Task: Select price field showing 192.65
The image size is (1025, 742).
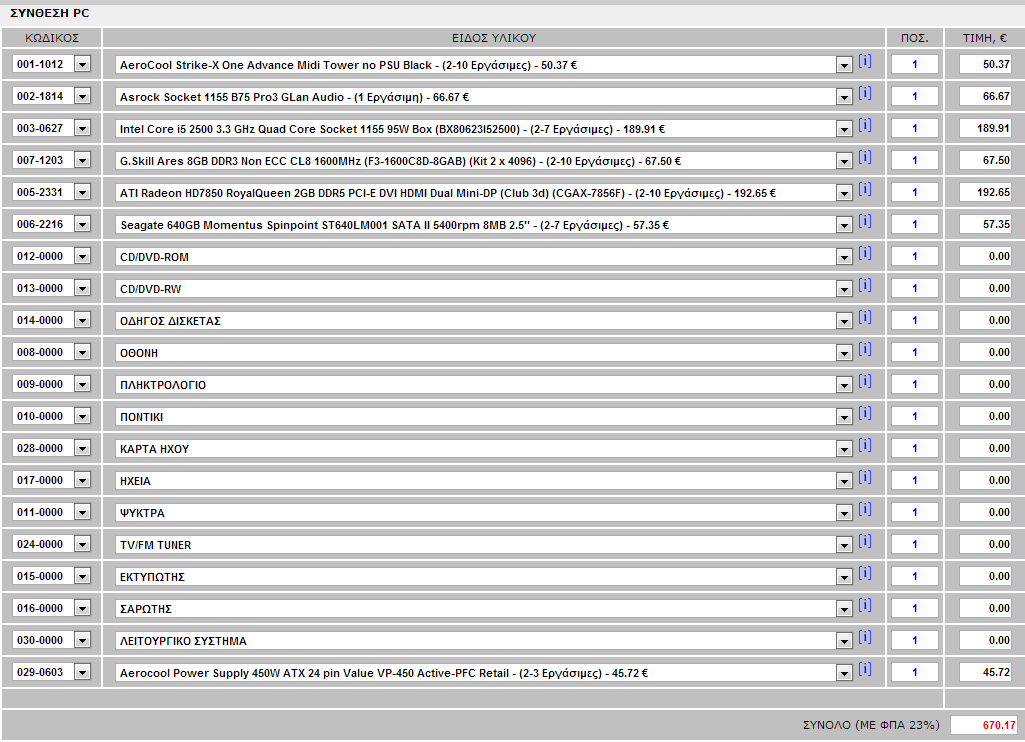Action: point(985,192)
